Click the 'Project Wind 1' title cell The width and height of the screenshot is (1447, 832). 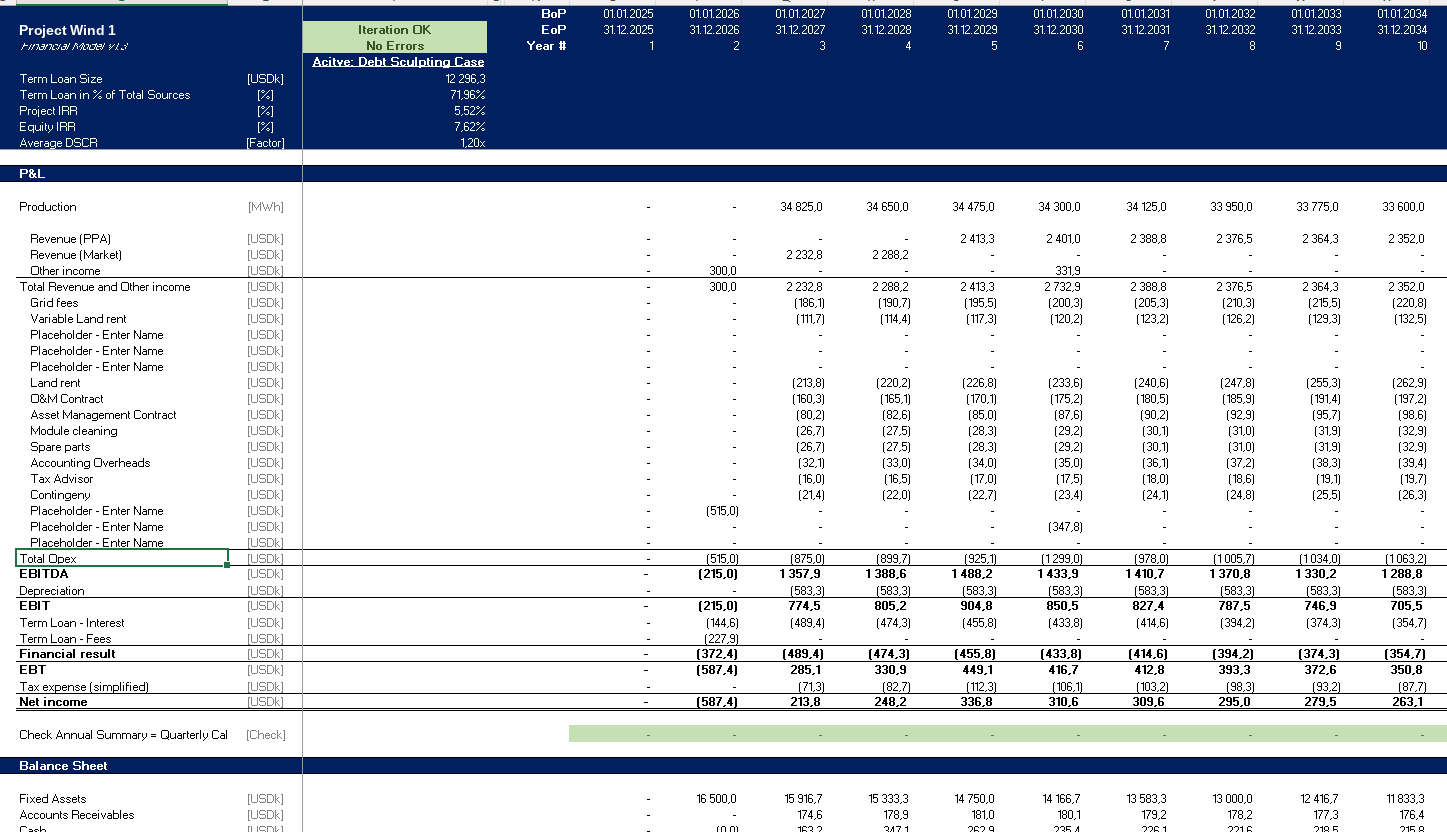67,31
